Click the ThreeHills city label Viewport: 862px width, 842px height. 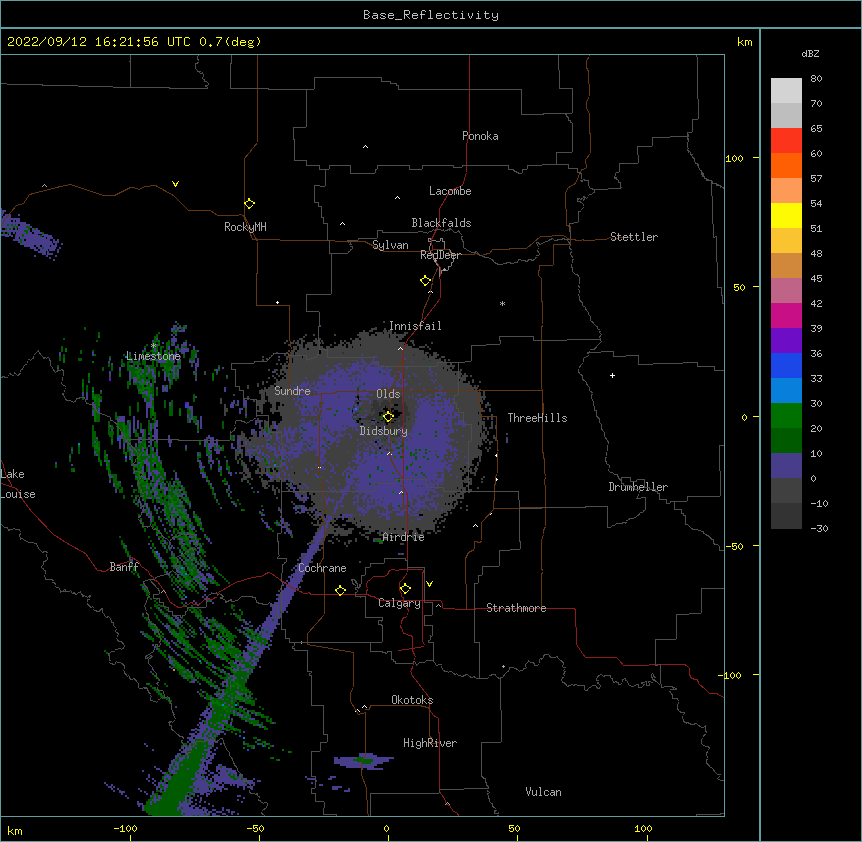[x=537, y=418]
